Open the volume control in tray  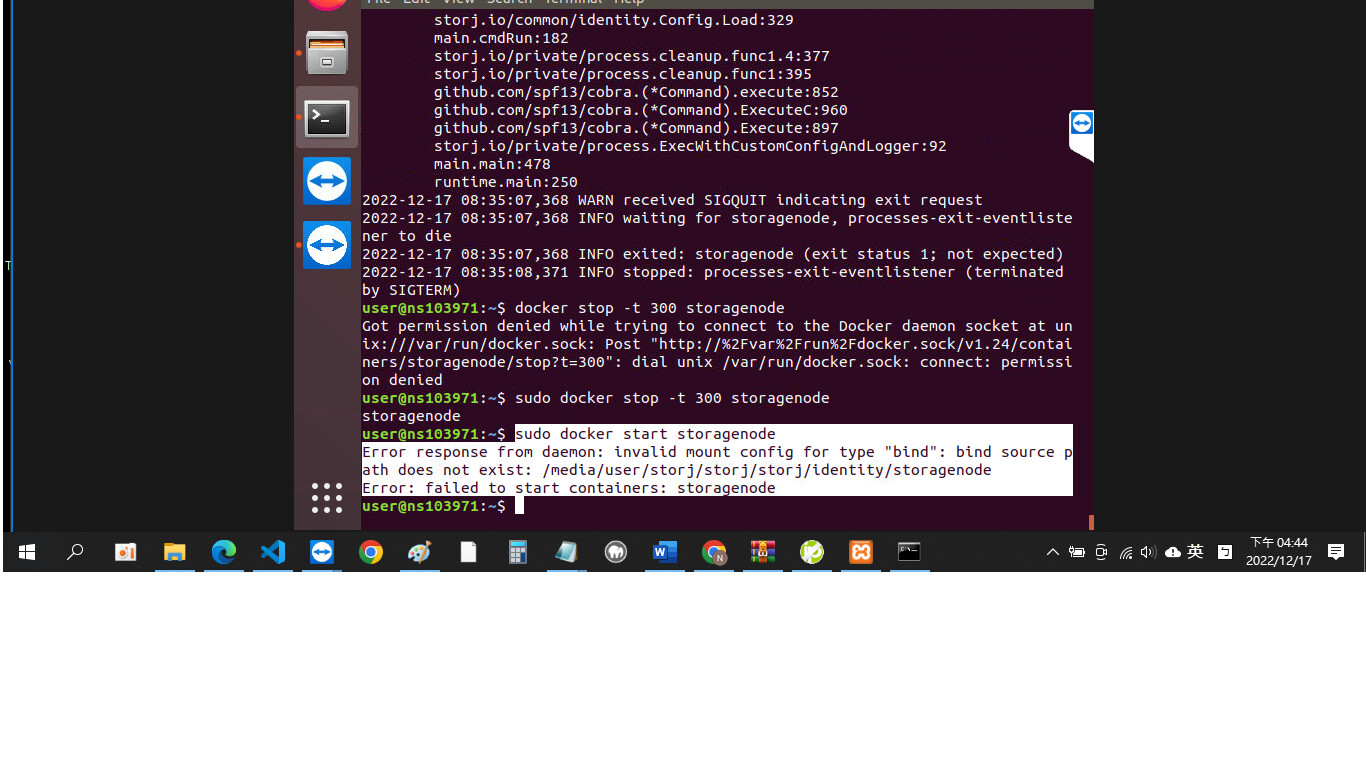point(1148,552)
